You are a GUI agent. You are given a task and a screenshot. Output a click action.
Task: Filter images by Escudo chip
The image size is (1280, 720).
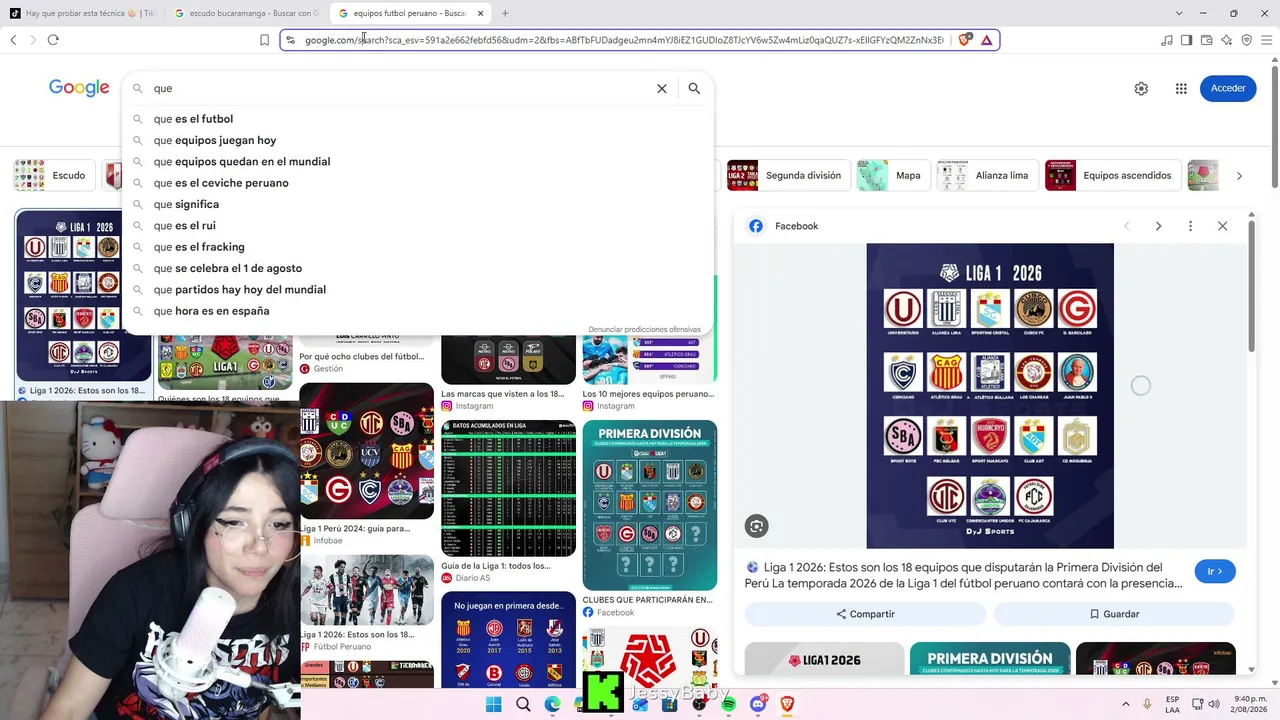point(55,175)
